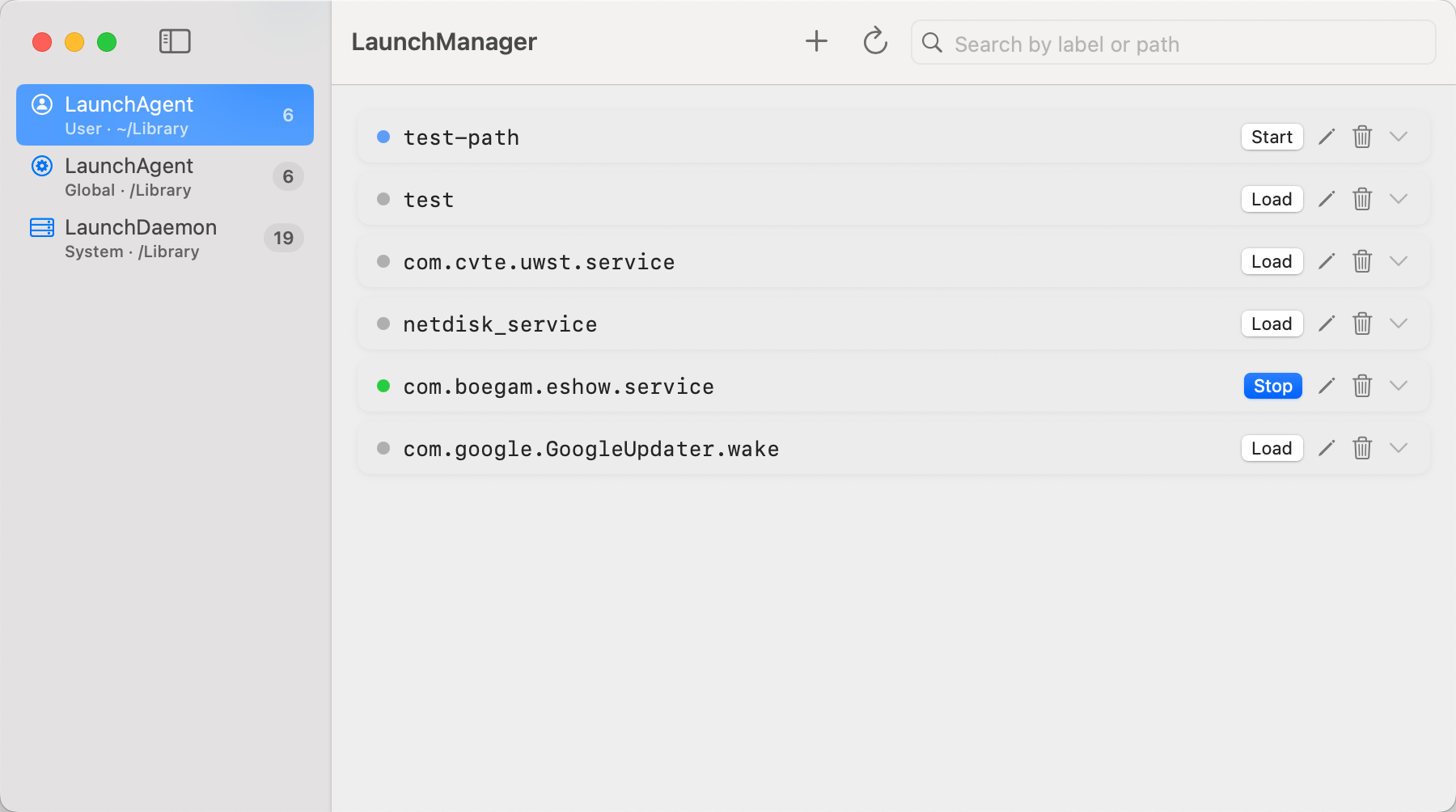The image size is (1456, 812).
Task: Load netdisk_service
Action: tap(1272, 324)
